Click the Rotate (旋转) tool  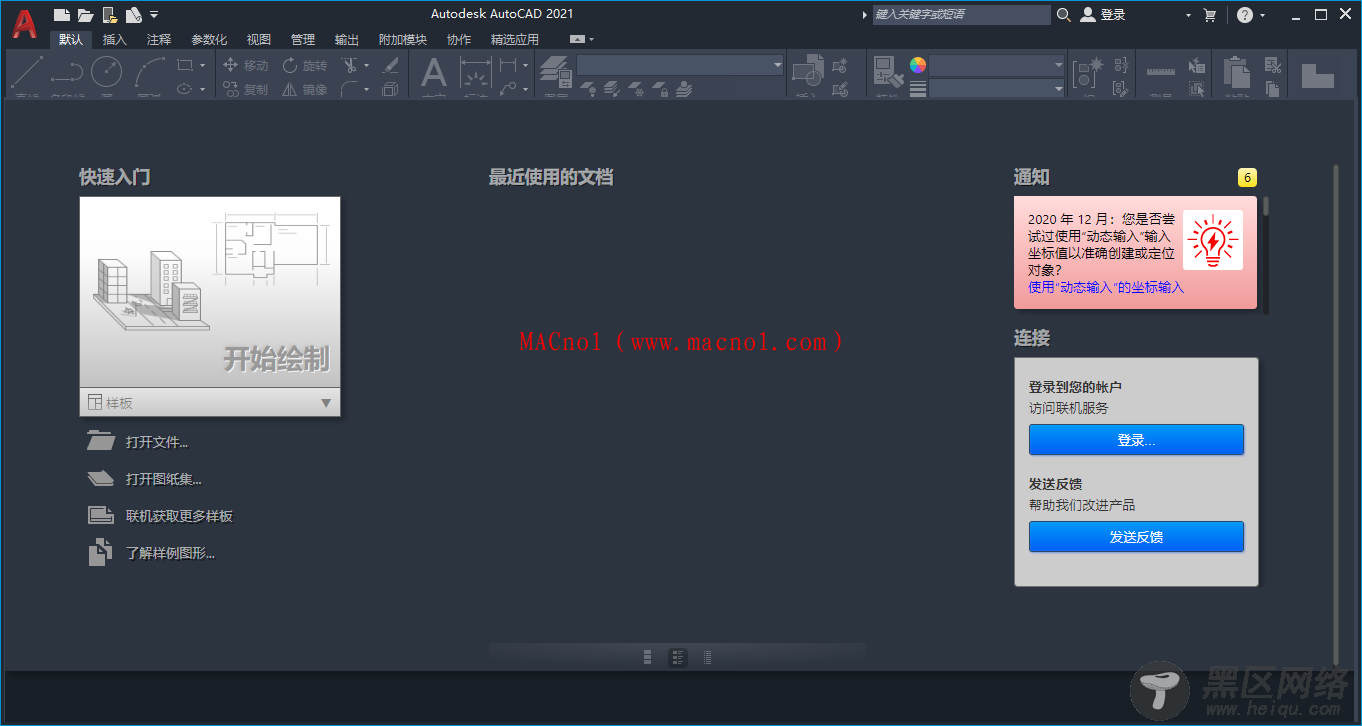305,65
